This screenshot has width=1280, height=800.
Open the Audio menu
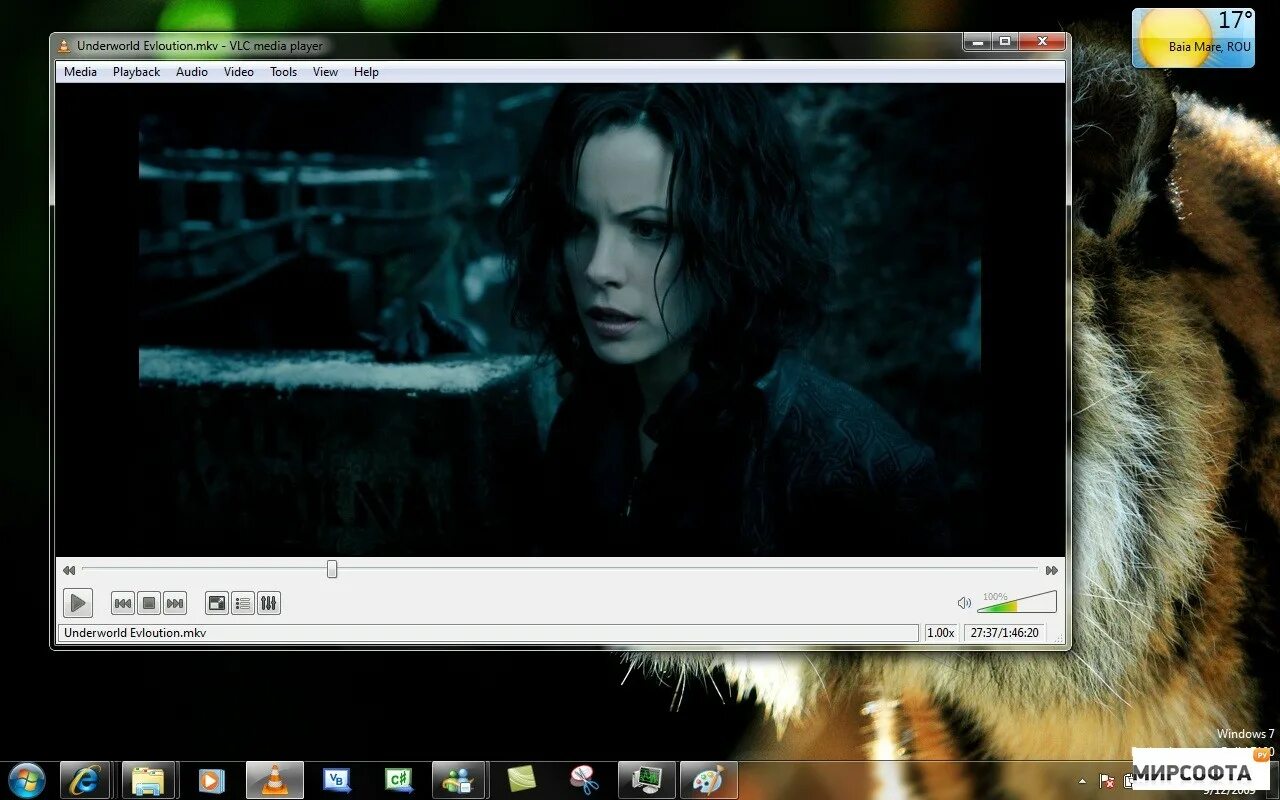pyautogui.click(x=192, y=72)
